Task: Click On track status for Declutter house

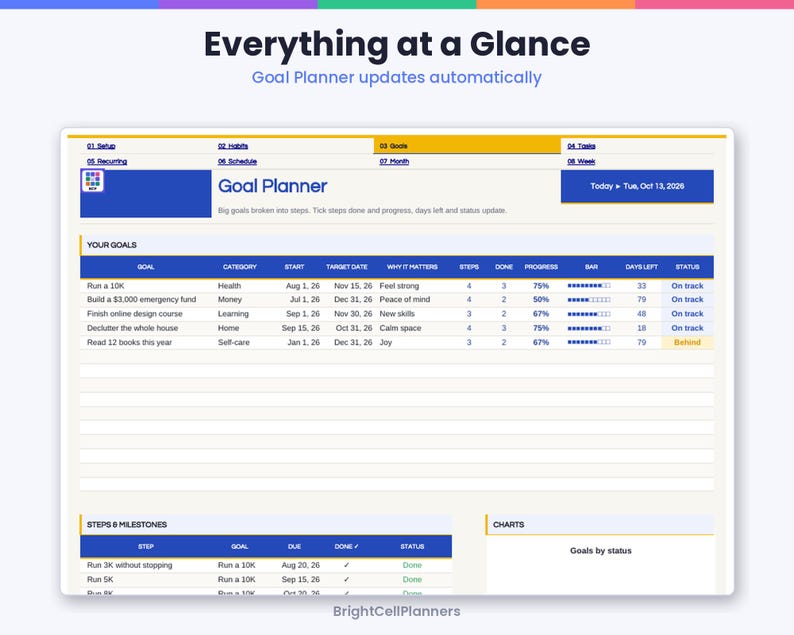Action: pos(687,328)
